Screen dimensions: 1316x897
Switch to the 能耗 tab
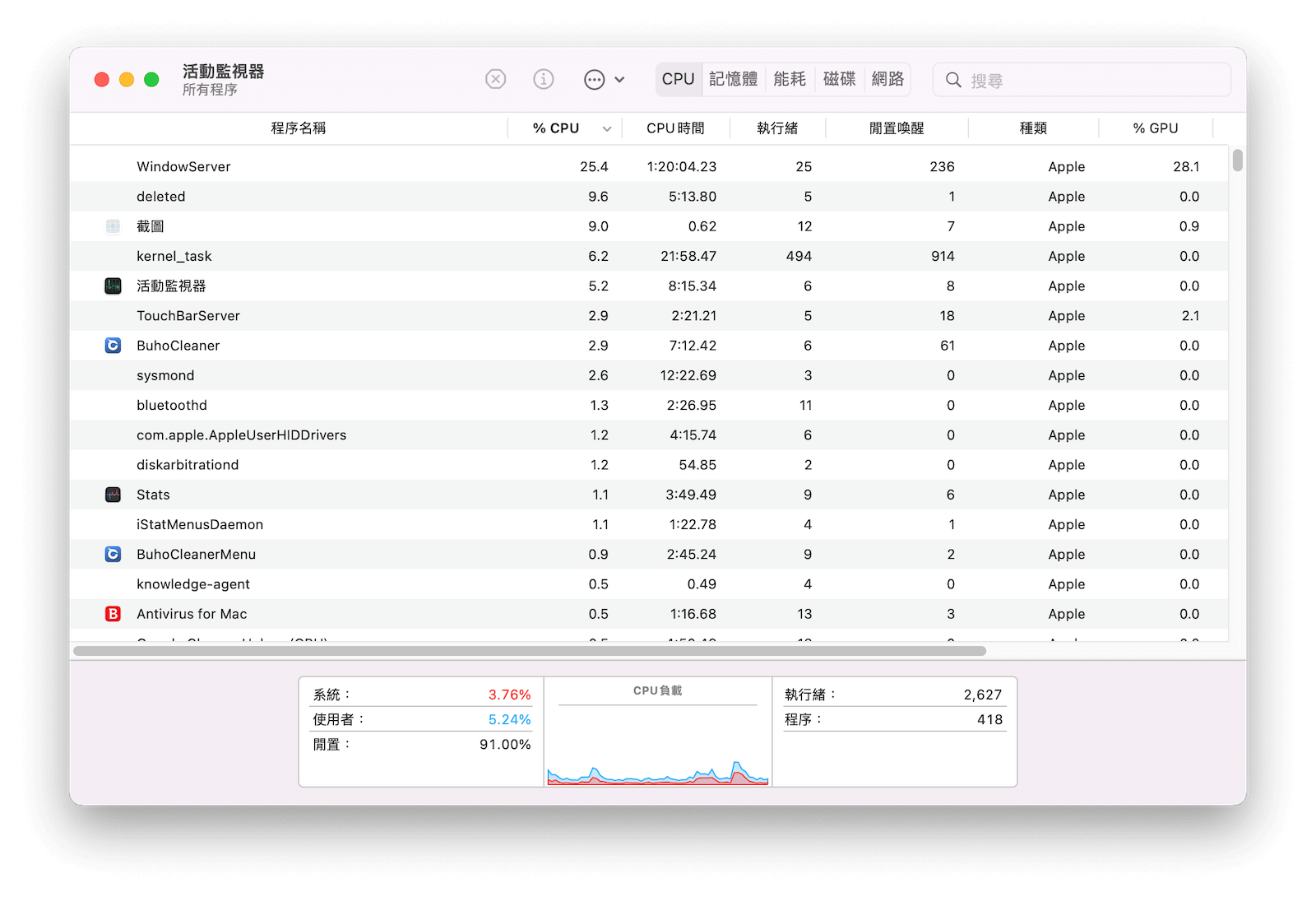tap(790, 79)
